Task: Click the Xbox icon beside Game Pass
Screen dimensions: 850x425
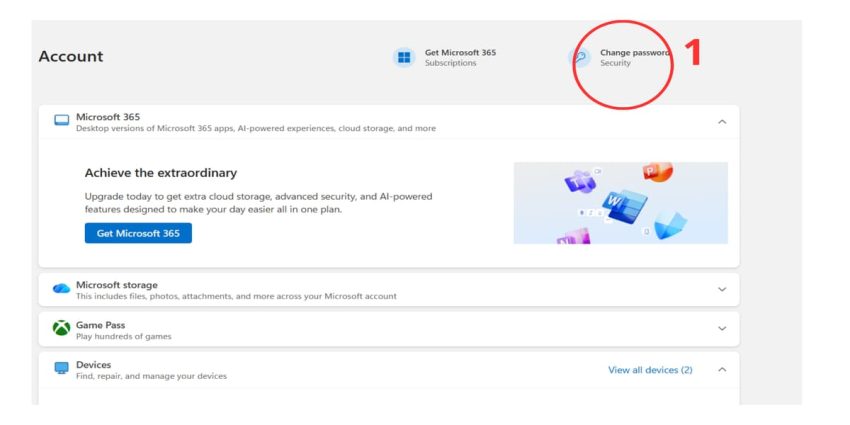Action: click(61, 329)
